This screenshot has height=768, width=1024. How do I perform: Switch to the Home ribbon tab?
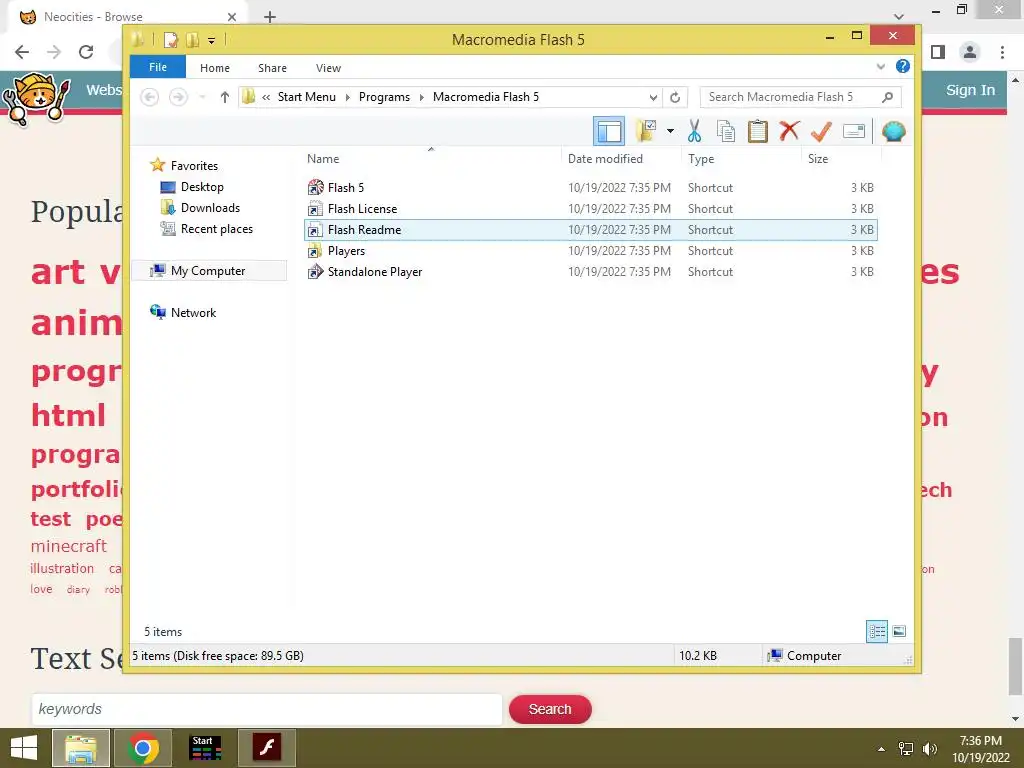215,68
